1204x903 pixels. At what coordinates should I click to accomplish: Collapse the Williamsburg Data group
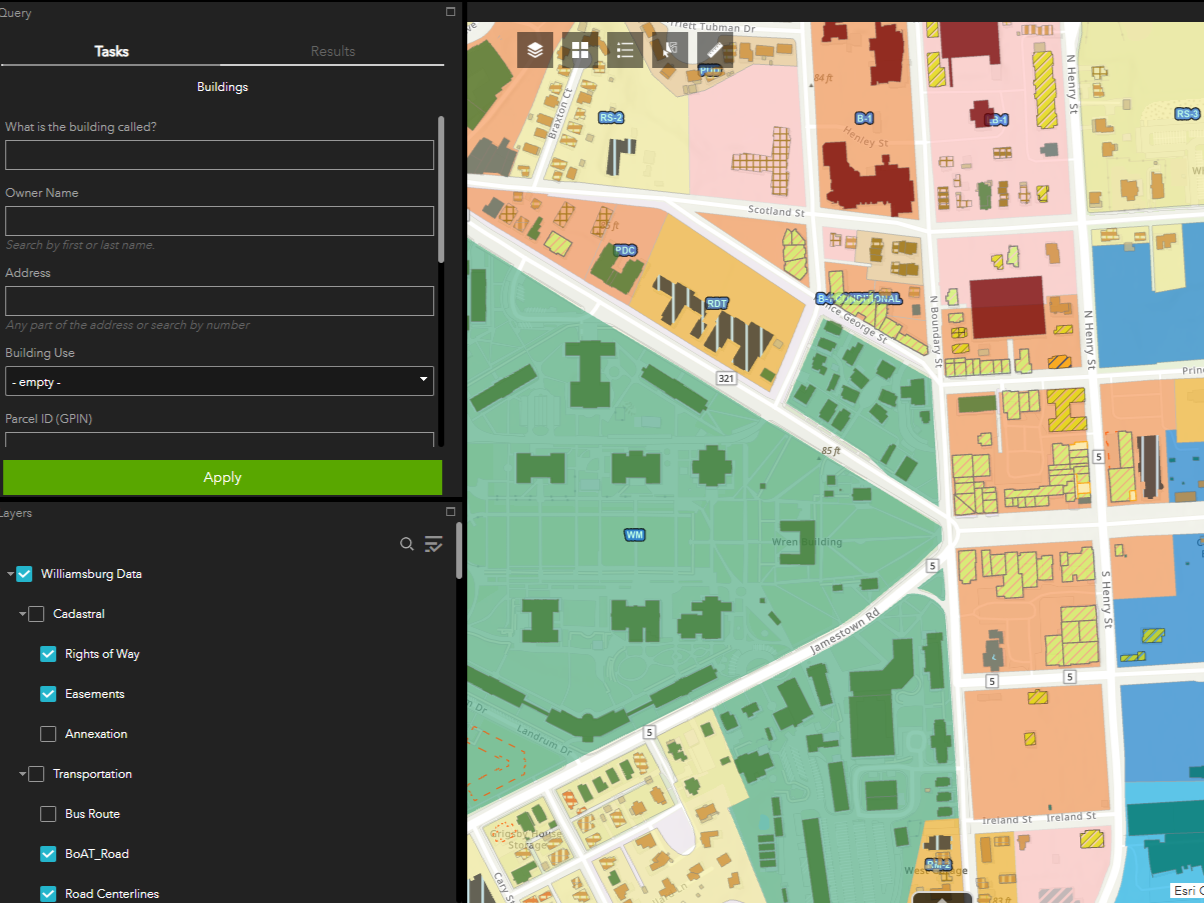tap(10, 575)
